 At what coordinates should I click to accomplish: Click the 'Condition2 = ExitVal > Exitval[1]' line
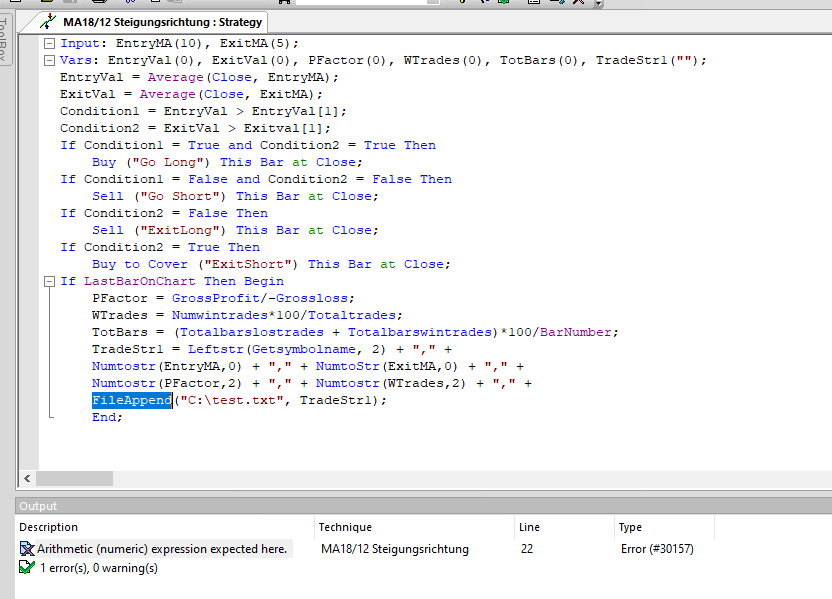click(x=195, y=128)
